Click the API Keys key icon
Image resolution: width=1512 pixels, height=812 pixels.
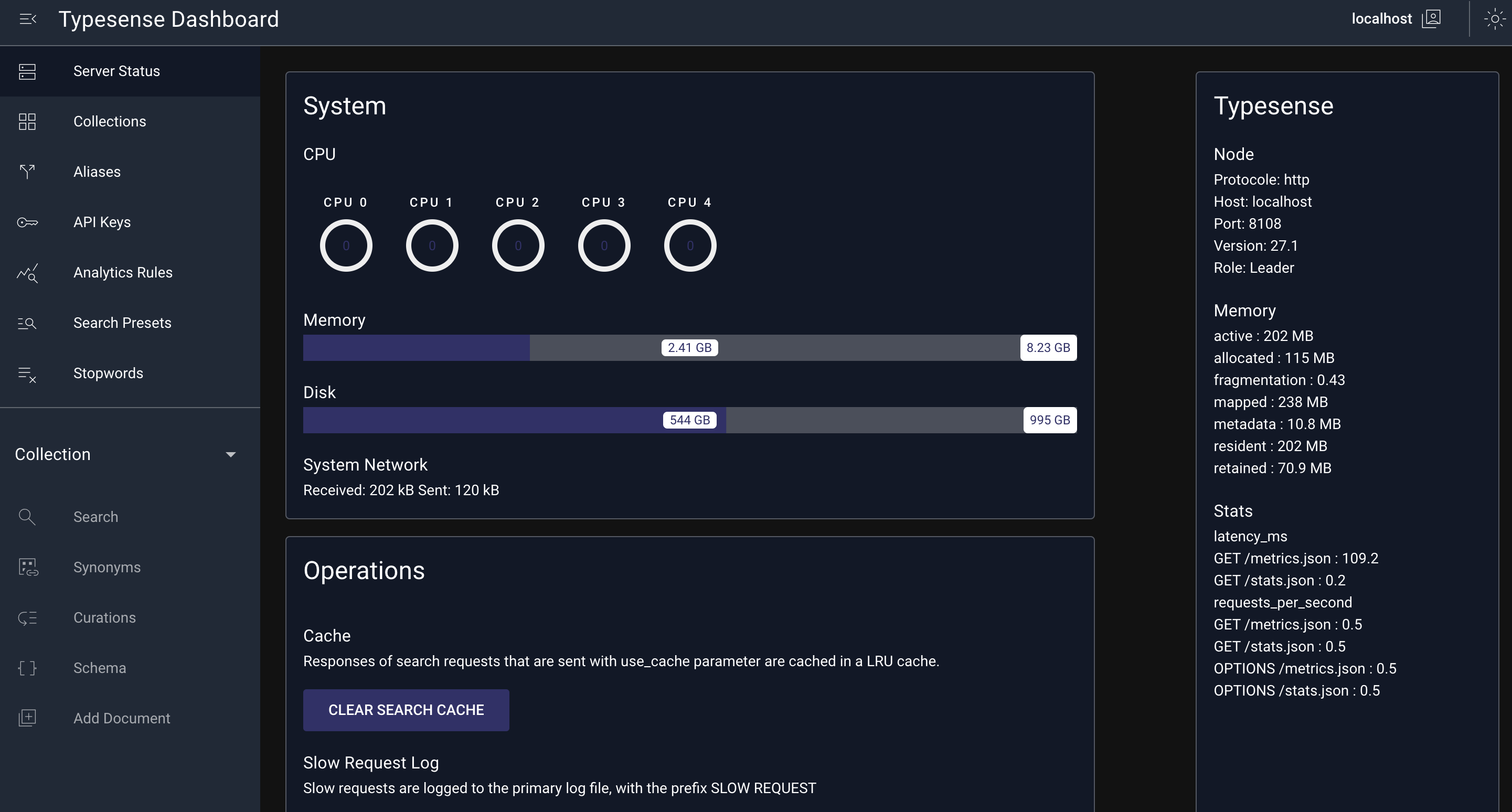[27, 222]
